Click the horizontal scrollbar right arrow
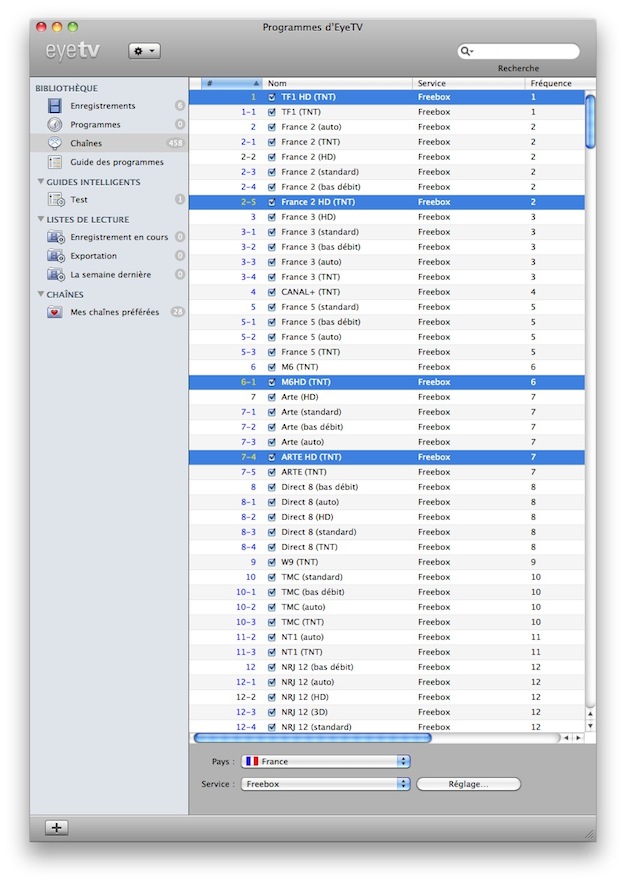This screenshot has width=626, height=883. (x=578, y=738)
